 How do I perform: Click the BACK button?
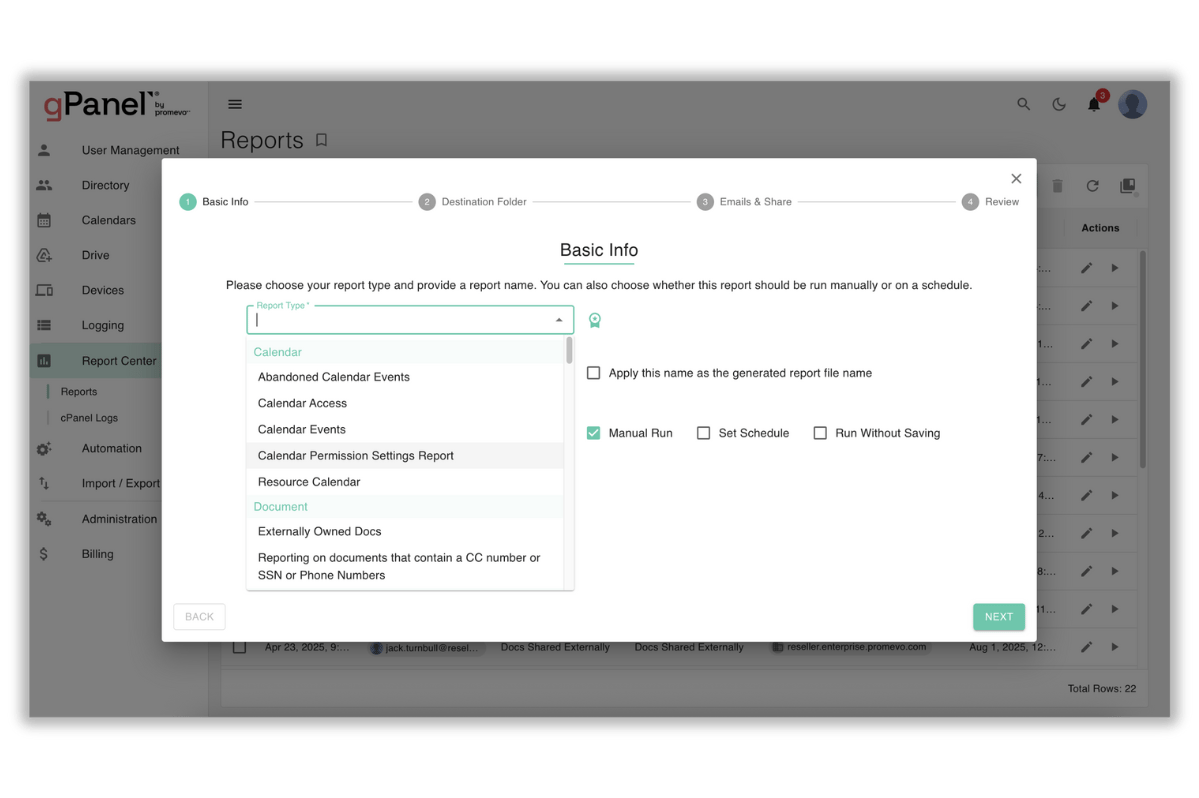coord(199,617)
